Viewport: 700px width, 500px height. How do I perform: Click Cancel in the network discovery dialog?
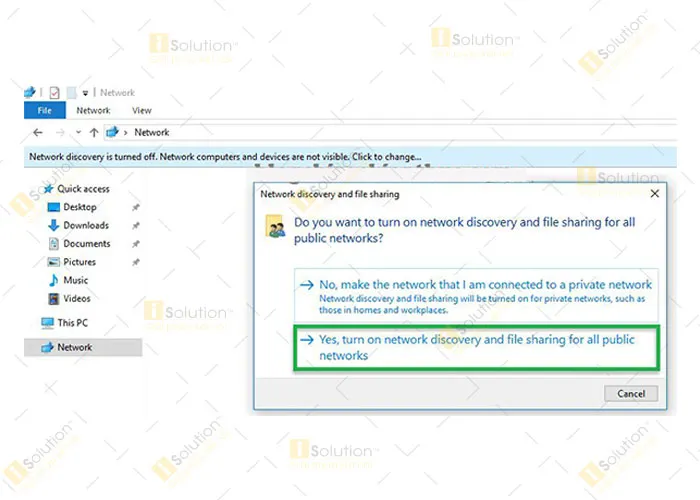click(x=631, y=393)
